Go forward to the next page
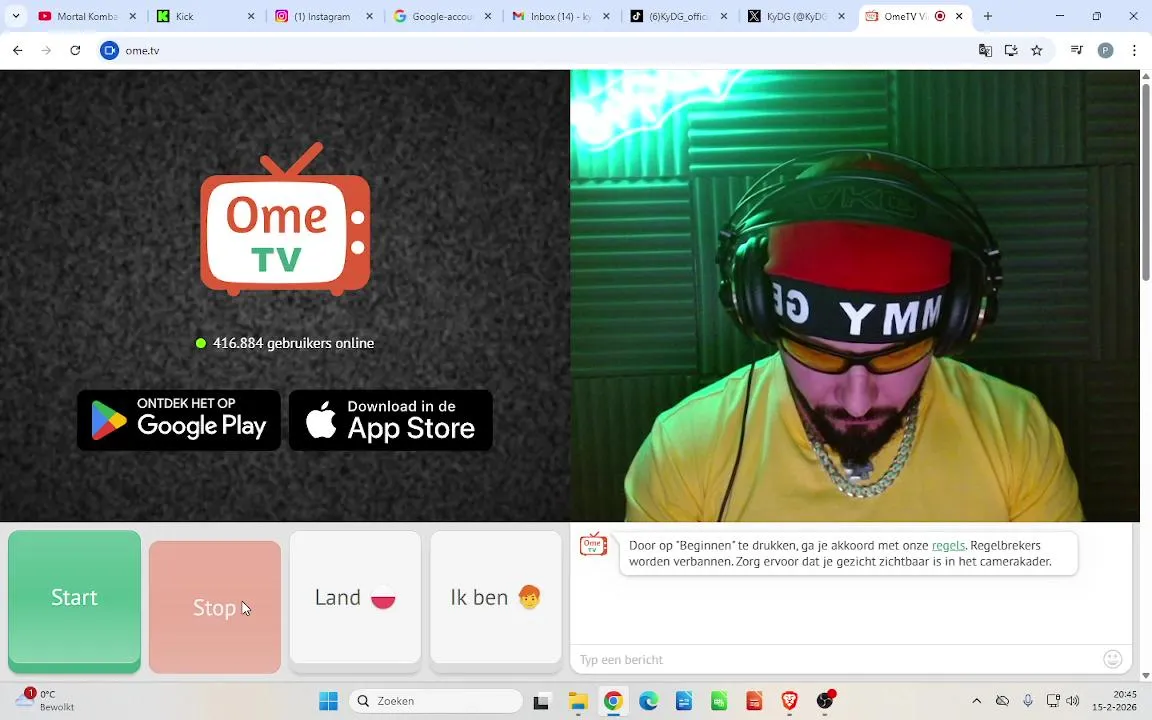Viewport: 1152px width, 720px height. (x=46, y=50)
